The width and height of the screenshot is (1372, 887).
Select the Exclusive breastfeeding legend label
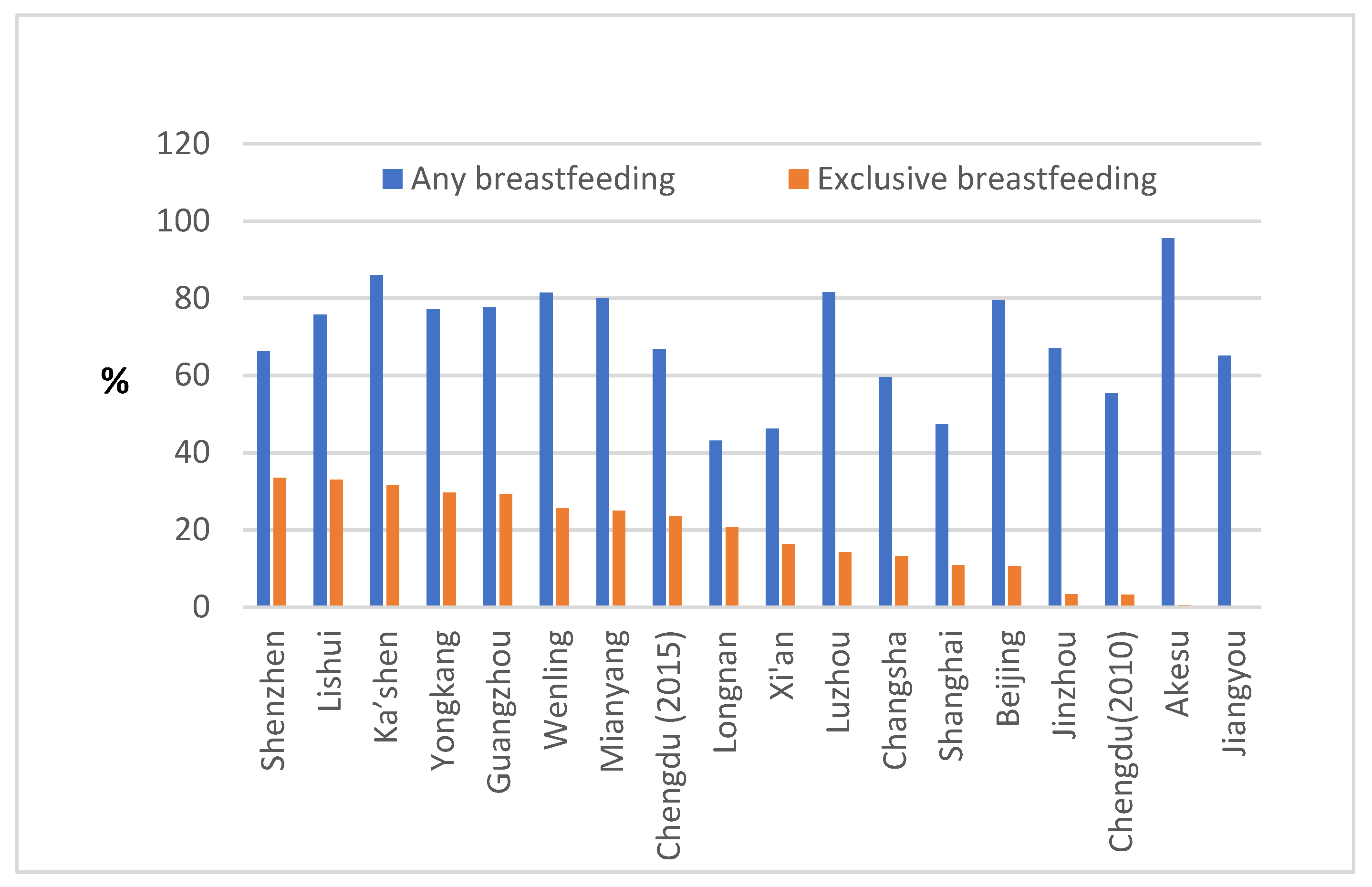pyautogui.click(x=986, y=178)
